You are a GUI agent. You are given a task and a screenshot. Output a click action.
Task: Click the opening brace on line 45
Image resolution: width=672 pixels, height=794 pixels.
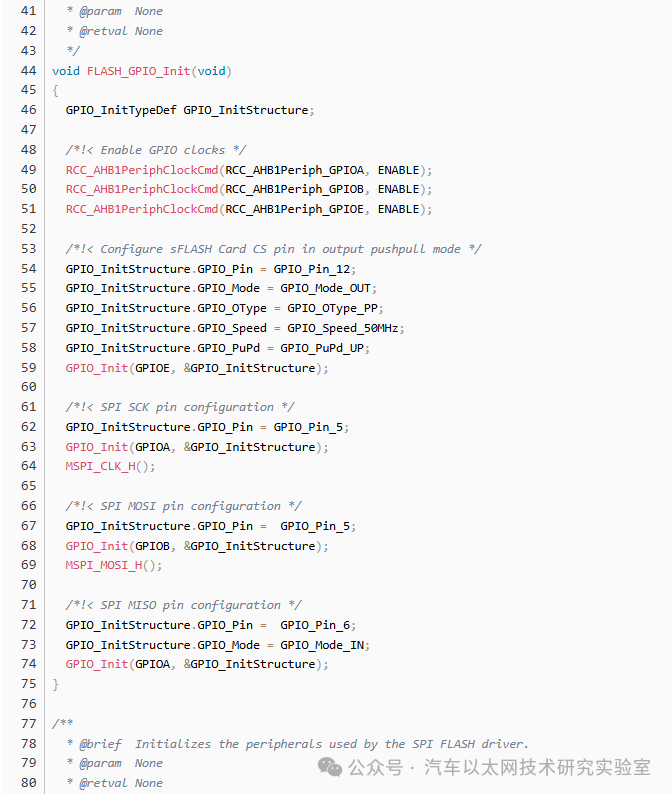(x=56, y=90)
